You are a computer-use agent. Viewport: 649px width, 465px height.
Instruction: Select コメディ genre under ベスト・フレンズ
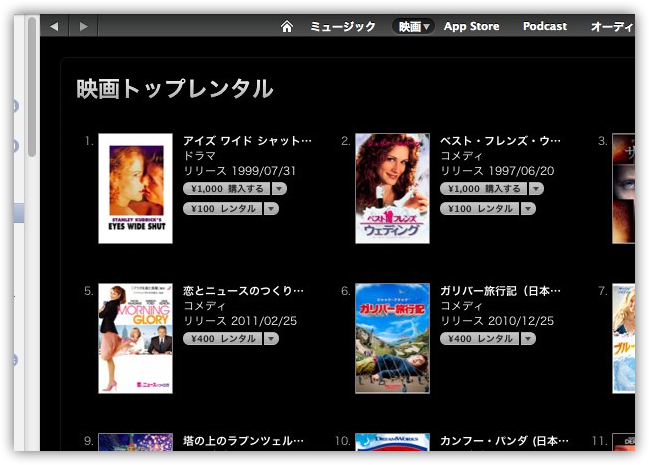[461, 156]
